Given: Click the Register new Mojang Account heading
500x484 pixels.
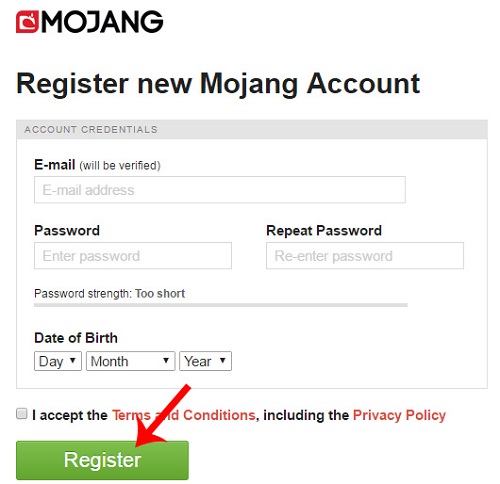Looking at the screenshot, I should pyautogui.click(x=218, y=84).
